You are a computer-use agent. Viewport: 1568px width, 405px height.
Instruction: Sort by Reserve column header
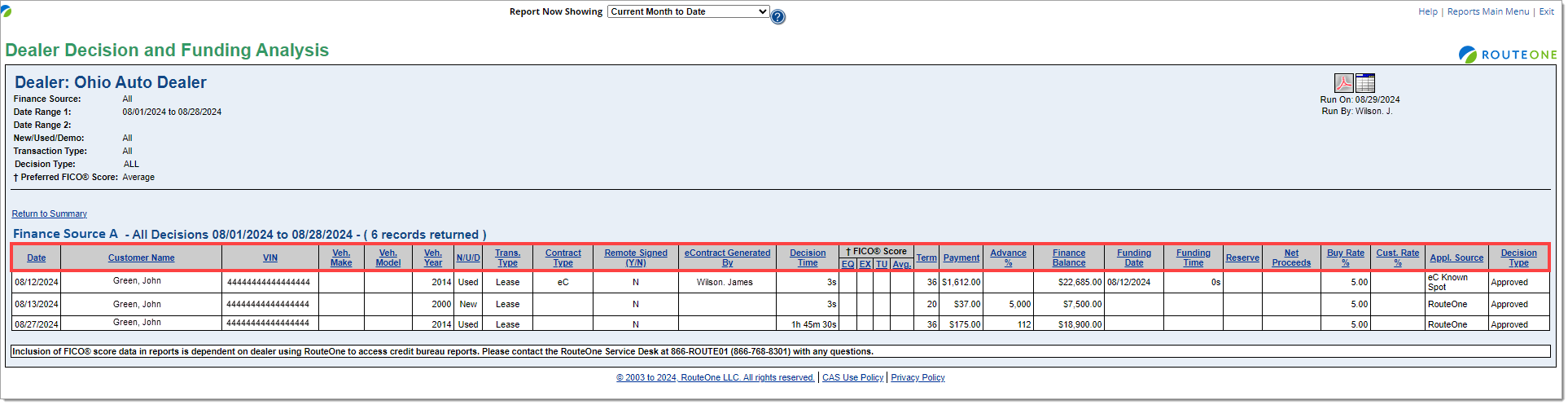(1242, 258)
